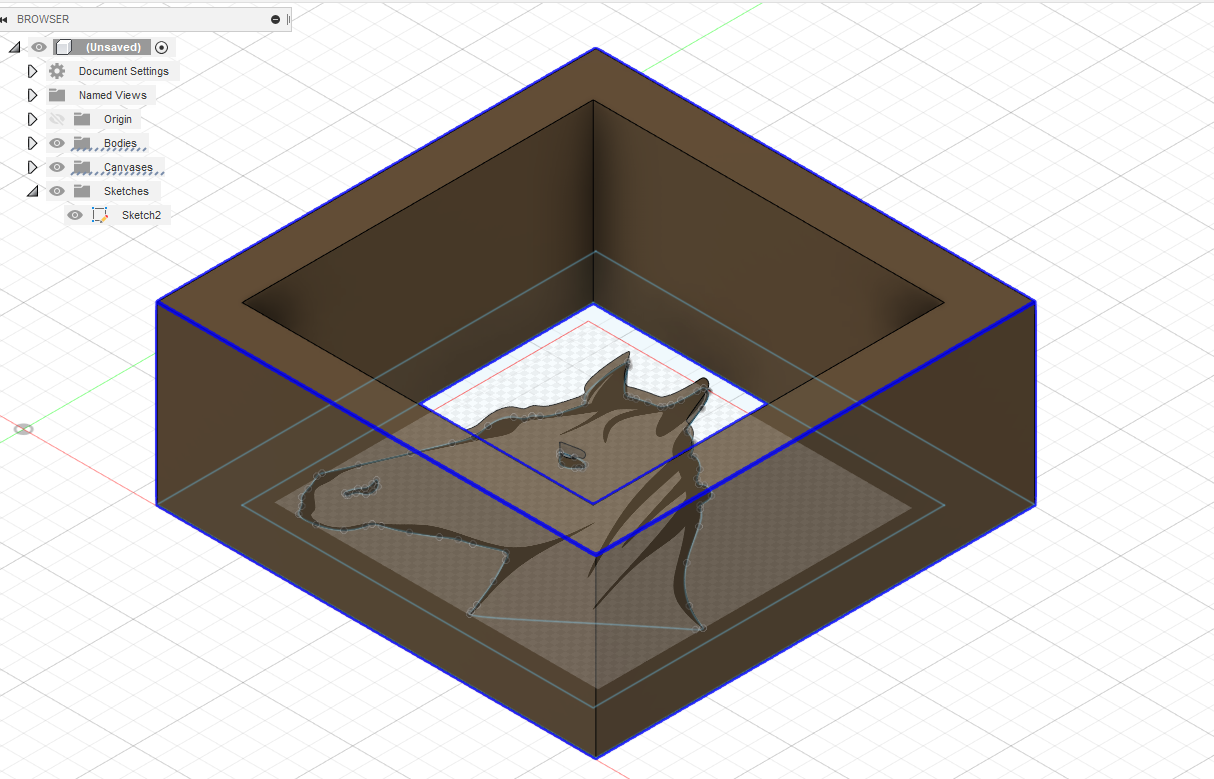
Task: Hide the Bodies folder via eye icon
Action: [x=57, y=143]
